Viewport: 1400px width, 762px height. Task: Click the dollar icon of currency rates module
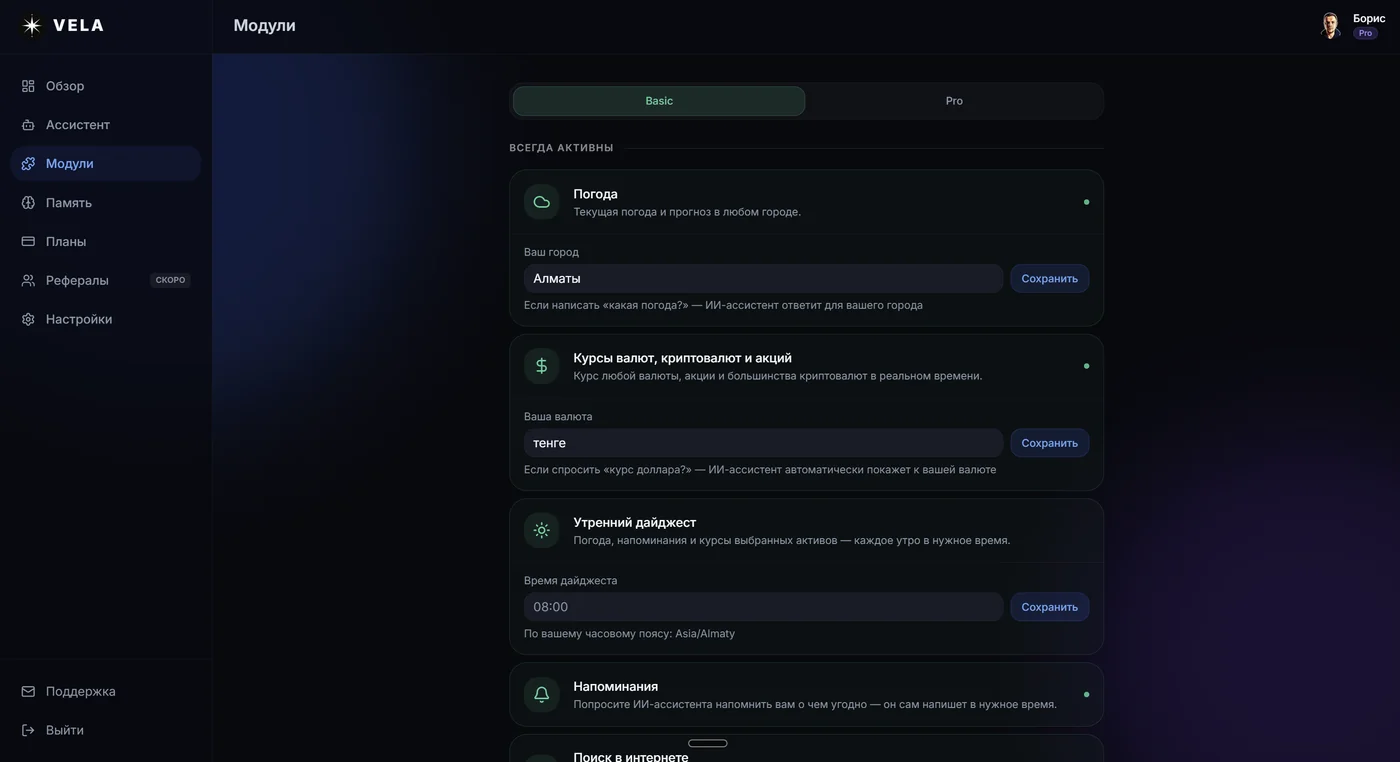542,366
